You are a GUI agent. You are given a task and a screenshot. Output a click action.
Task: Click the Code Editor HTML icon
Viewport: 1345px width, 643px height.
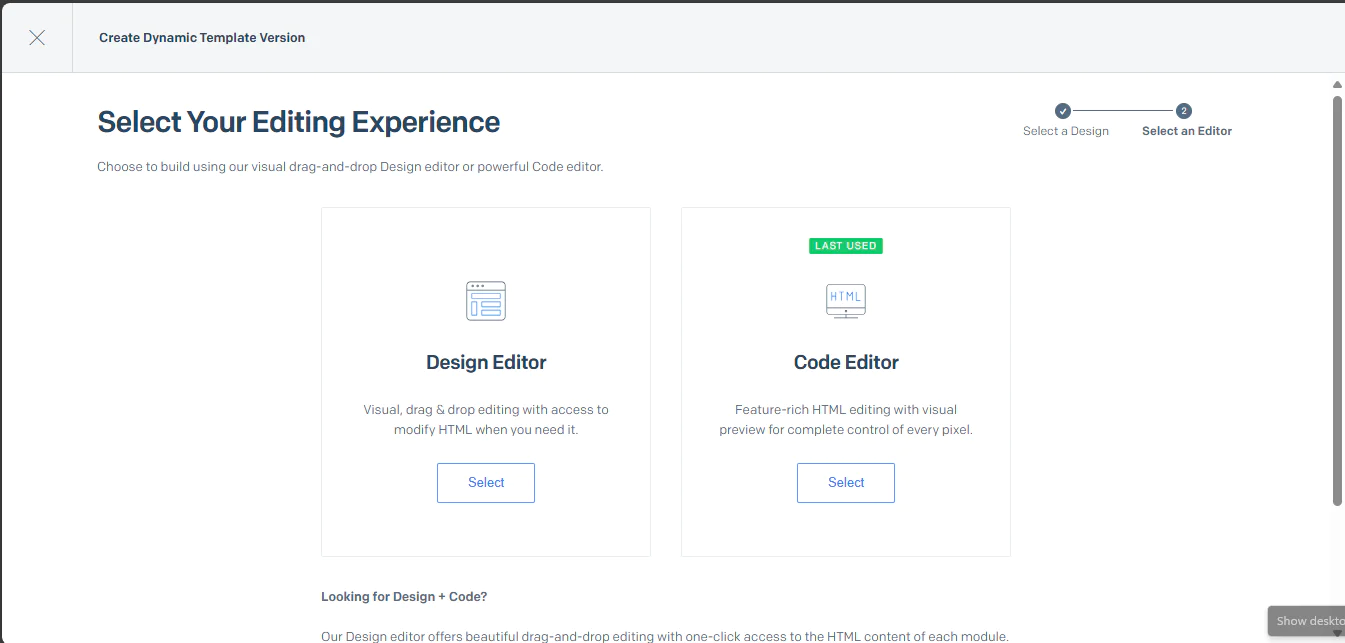pos(845,297)
